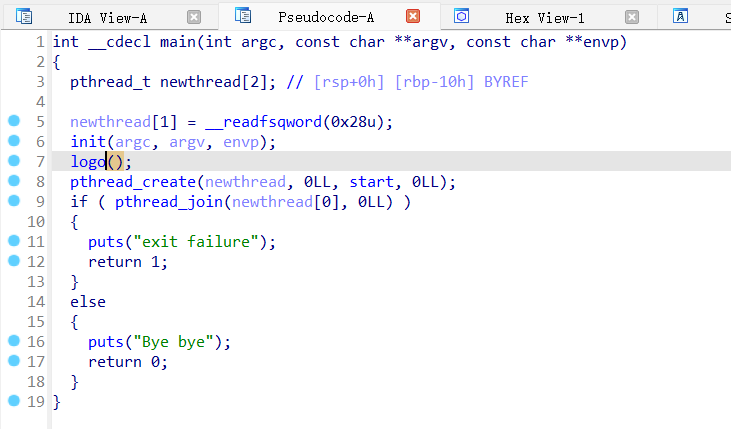731x429 pixels.
Task: Close the Pseudocode-A tab with red X
Action: [x=413, y=17]
